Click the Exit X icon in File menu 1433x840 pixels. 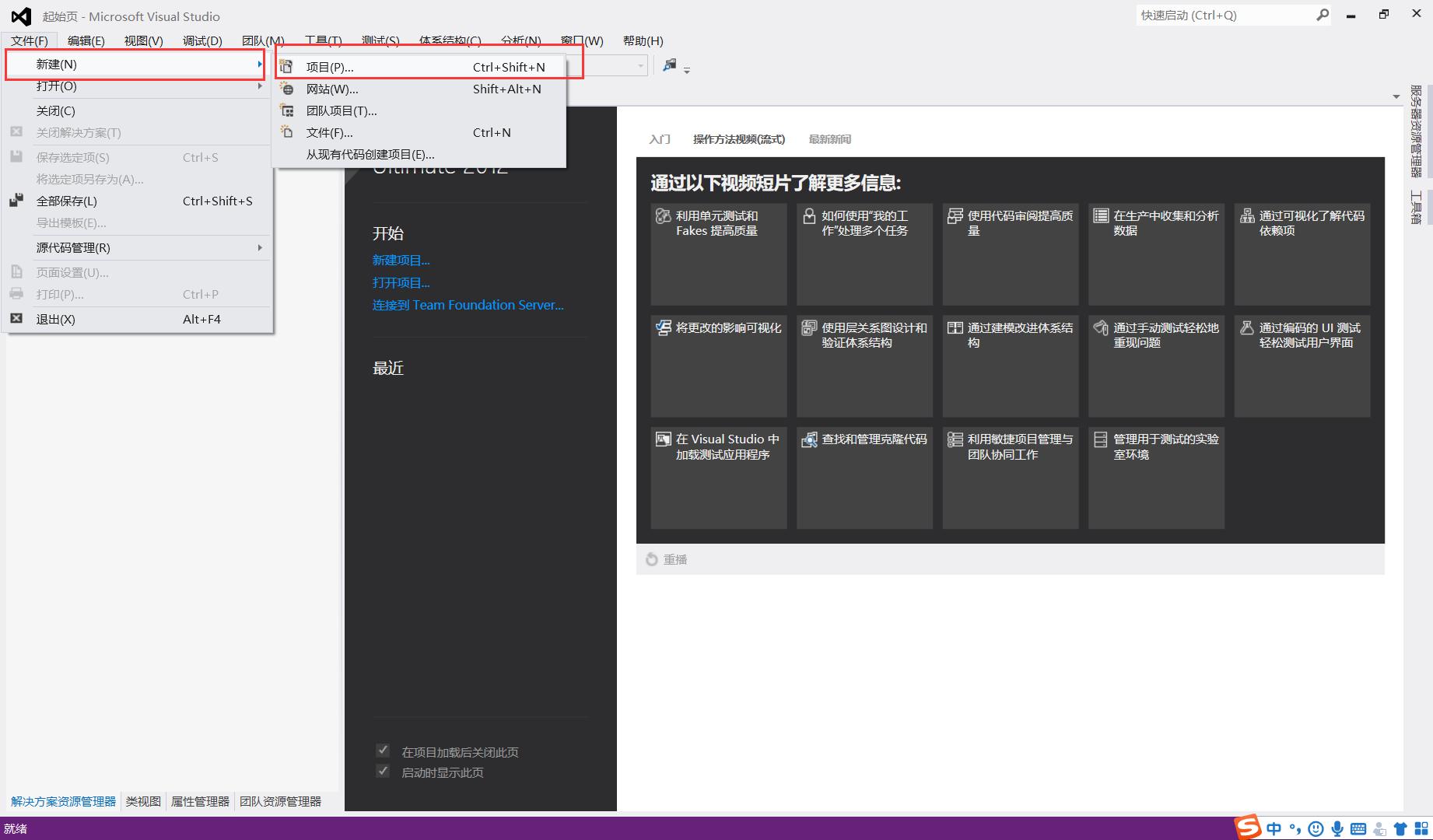tap(16, 319)
